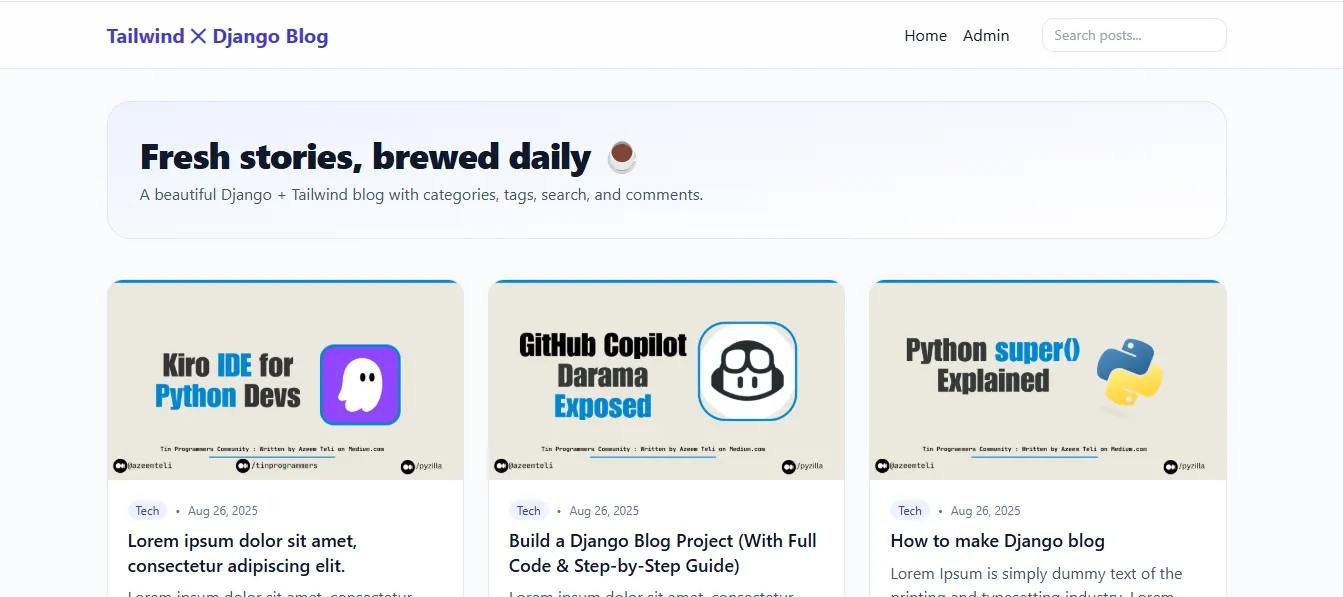
Task: Click the Aug 26, 2025 date on How to make Django blog post
Action: click(985, 511)
